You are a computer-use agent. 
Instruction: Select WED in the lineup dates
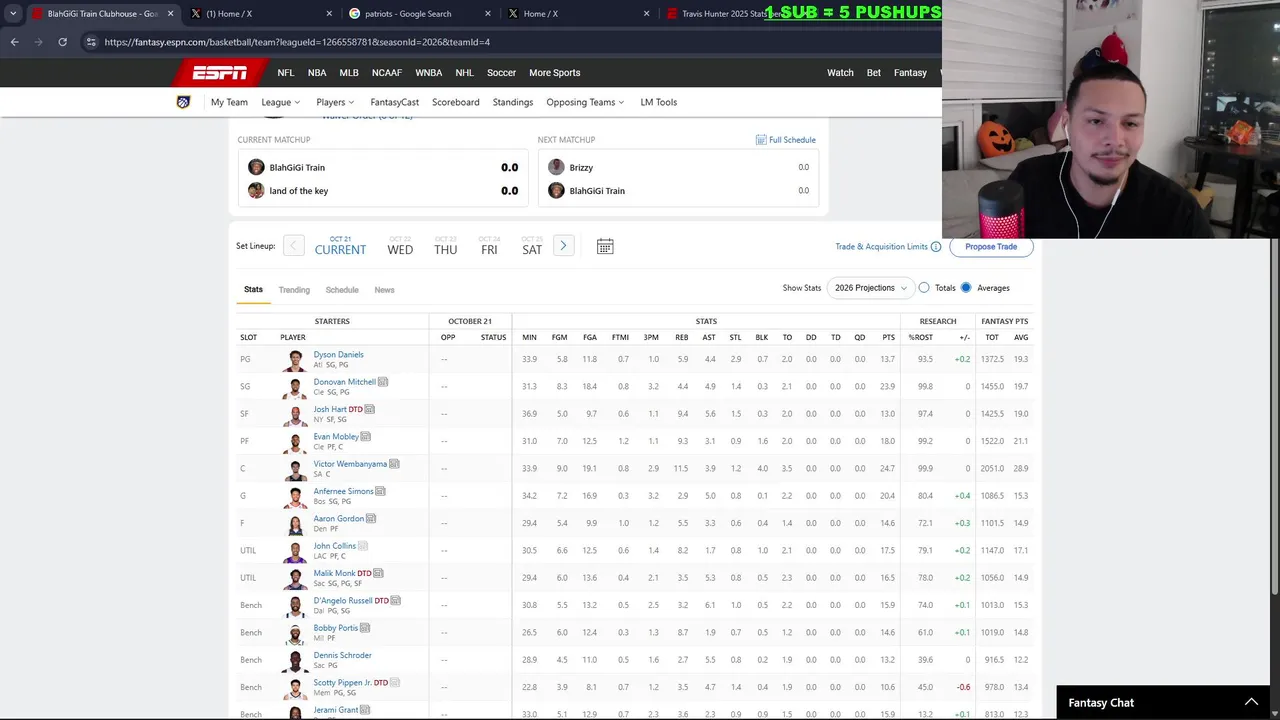(400, 246)
